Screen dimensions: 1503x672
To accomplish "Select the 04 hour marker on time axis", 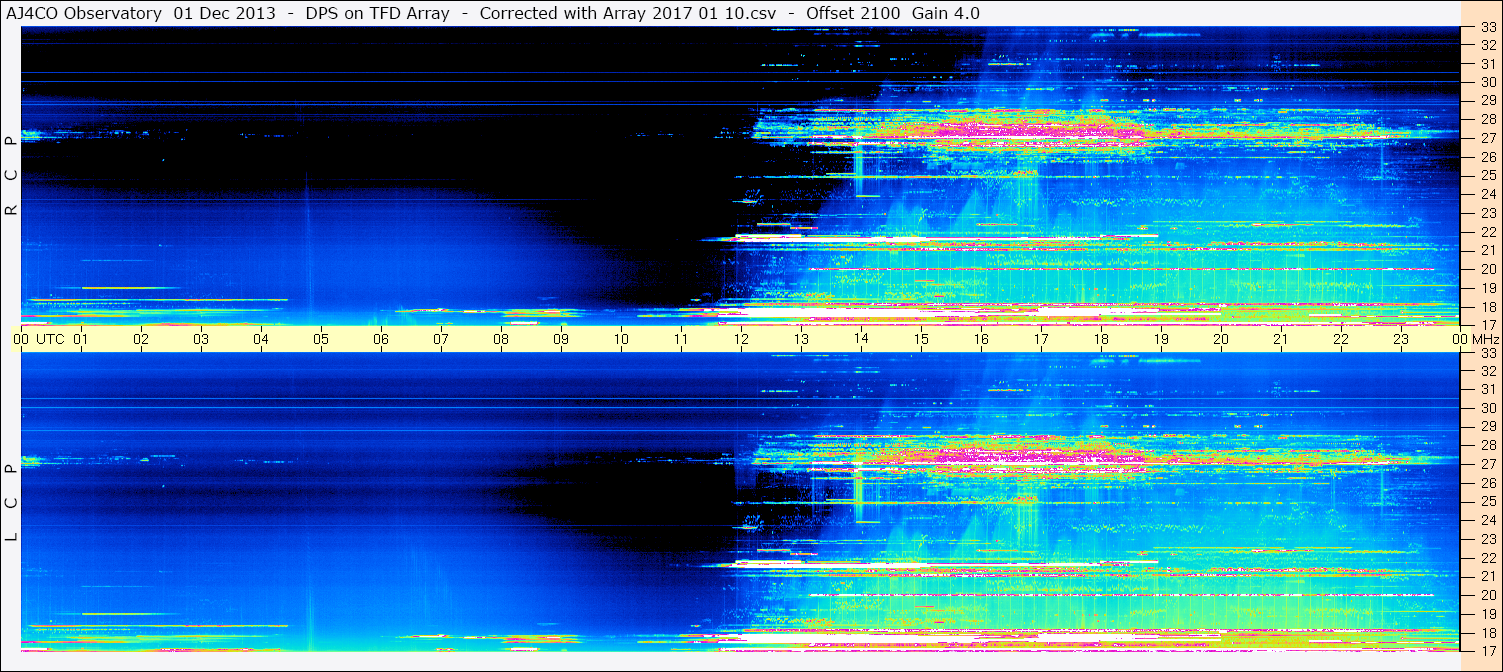I will click(261, 339).
